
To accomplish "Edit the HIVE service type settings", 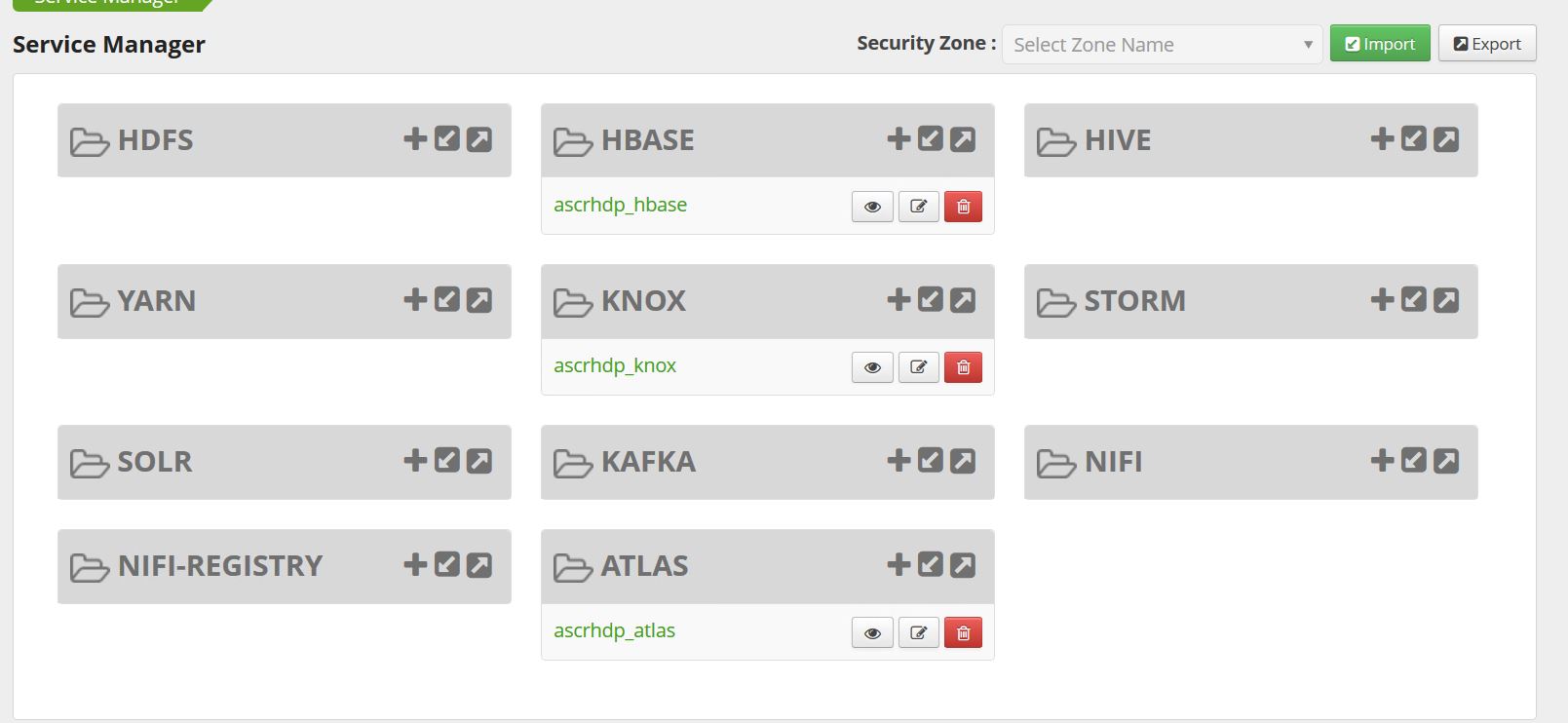I will pyautogui.click(x=1413, y=138).
